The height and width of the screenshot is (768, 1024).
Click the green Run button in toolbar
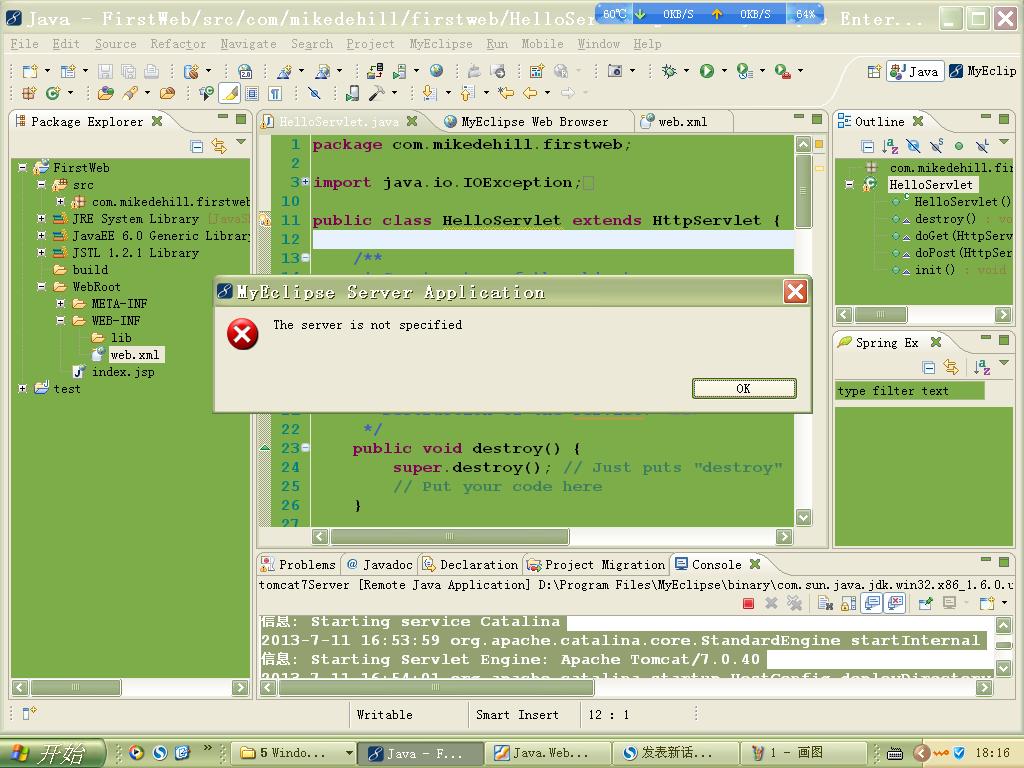point(707,71)
